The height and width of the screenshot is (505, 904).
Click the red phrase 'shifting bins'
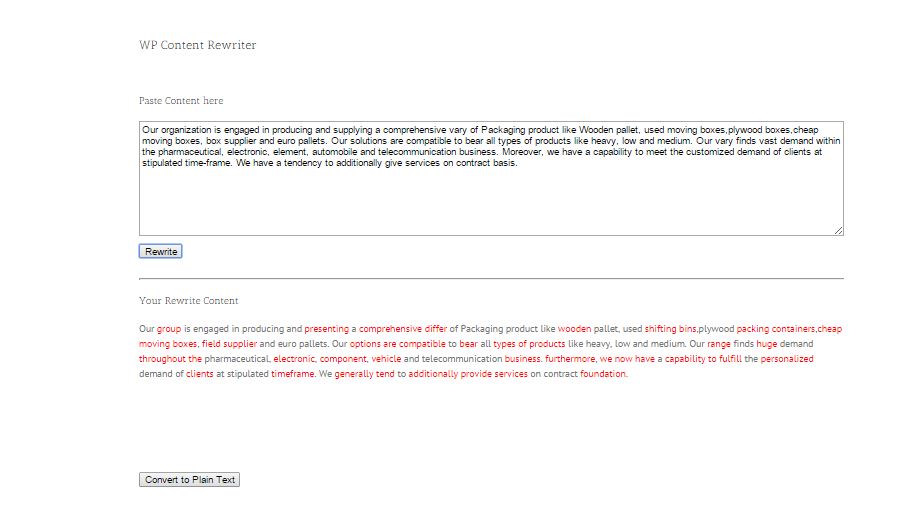[x=671, y=329]
